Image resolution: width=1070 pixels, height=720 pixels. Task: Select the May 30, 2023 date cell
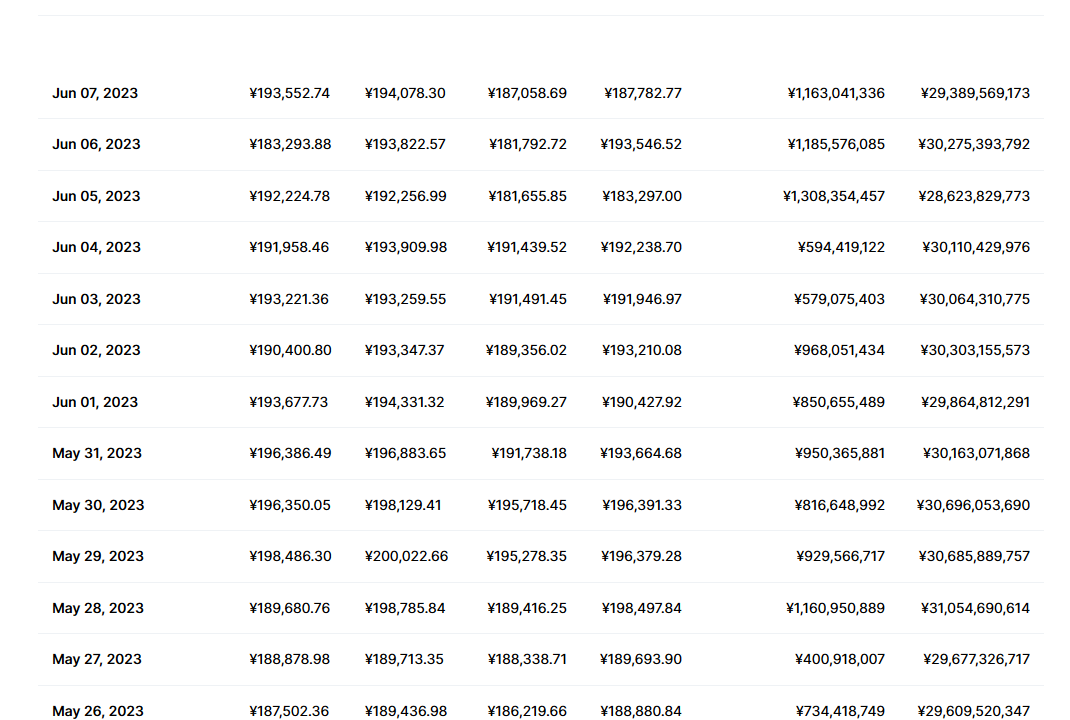(x=98, y=505)
